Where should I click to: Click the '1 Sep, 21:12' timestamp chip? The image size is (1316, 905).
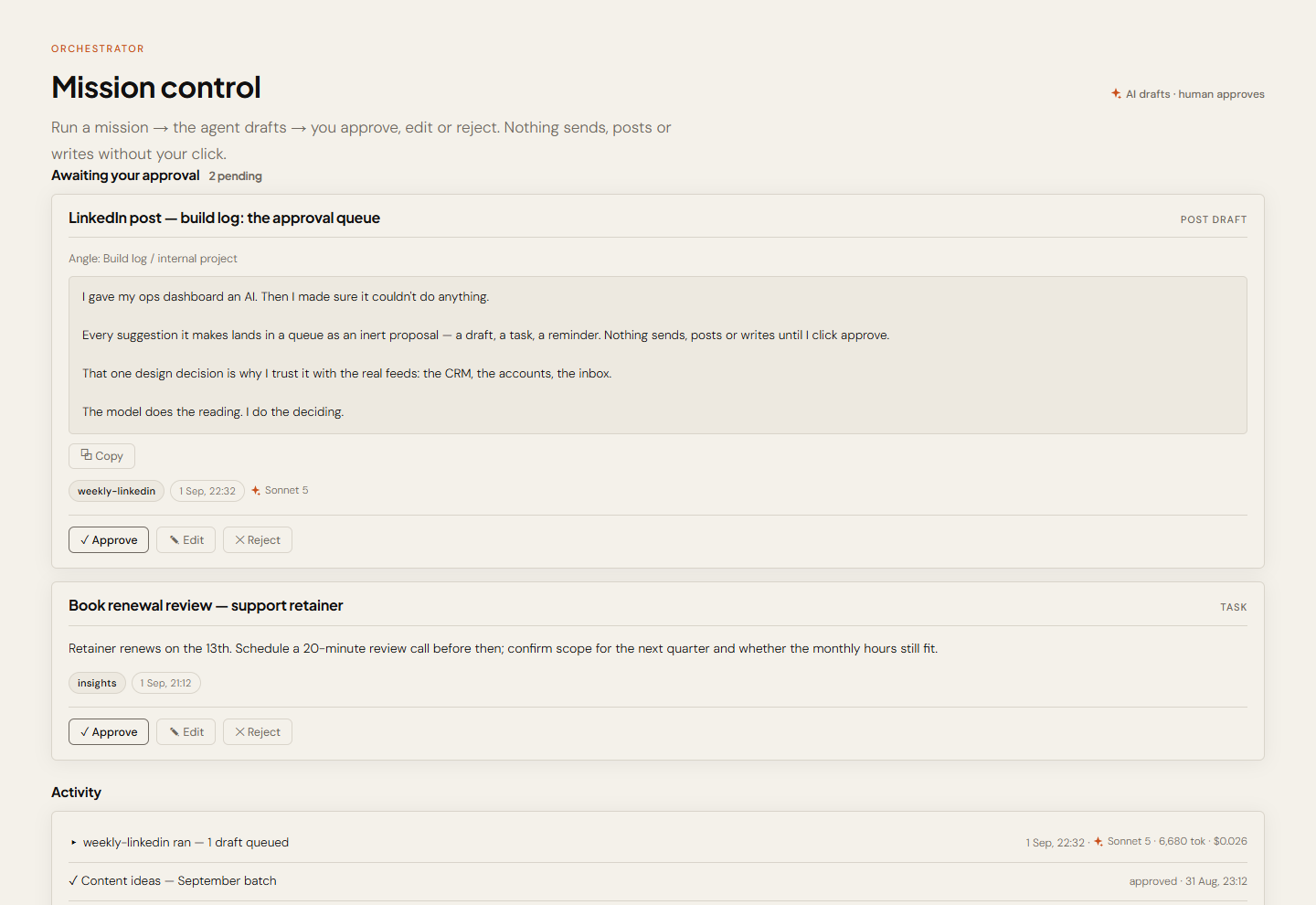click(166, 683)
